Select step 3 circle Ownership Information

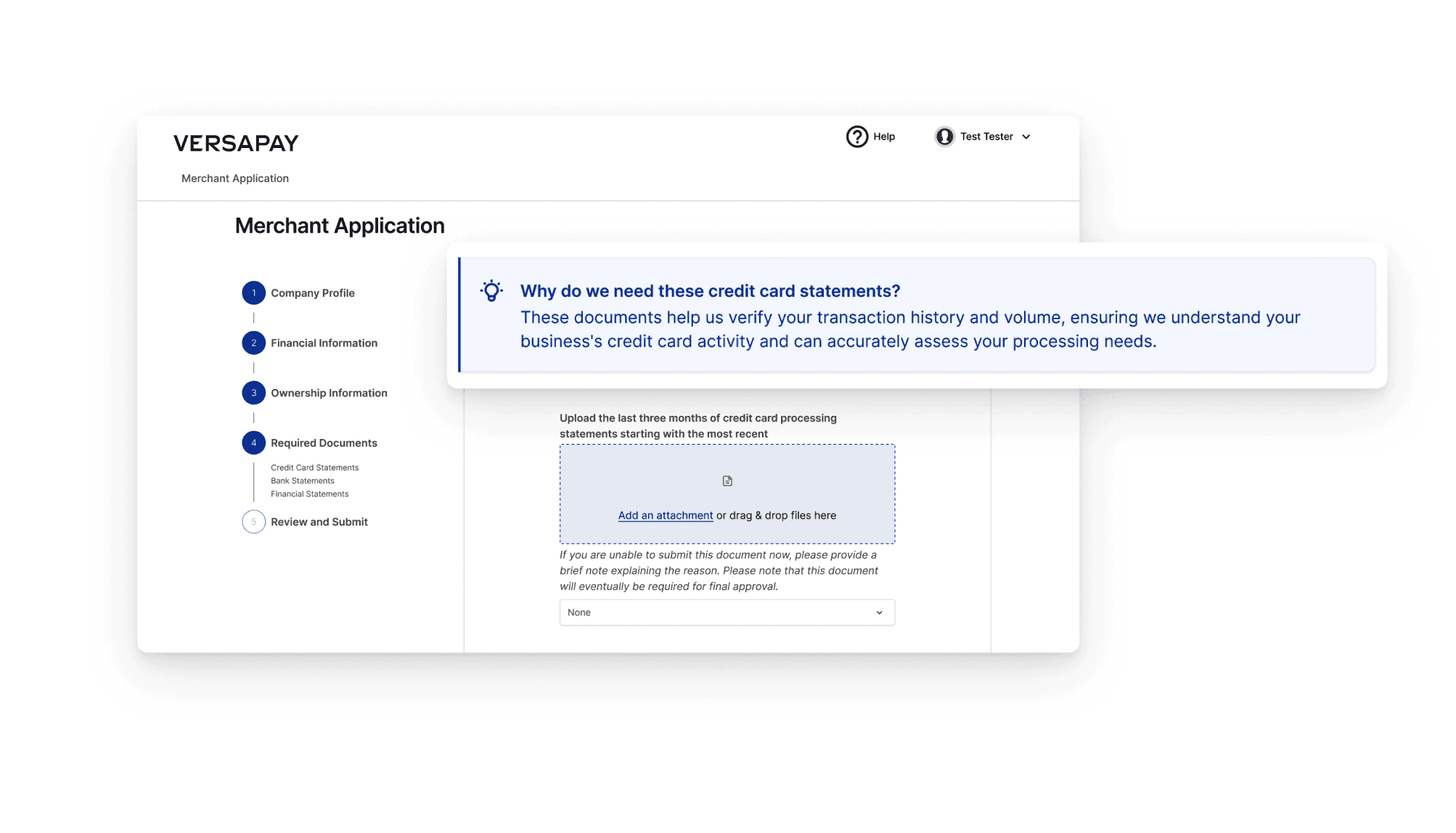tap(253, 393)
